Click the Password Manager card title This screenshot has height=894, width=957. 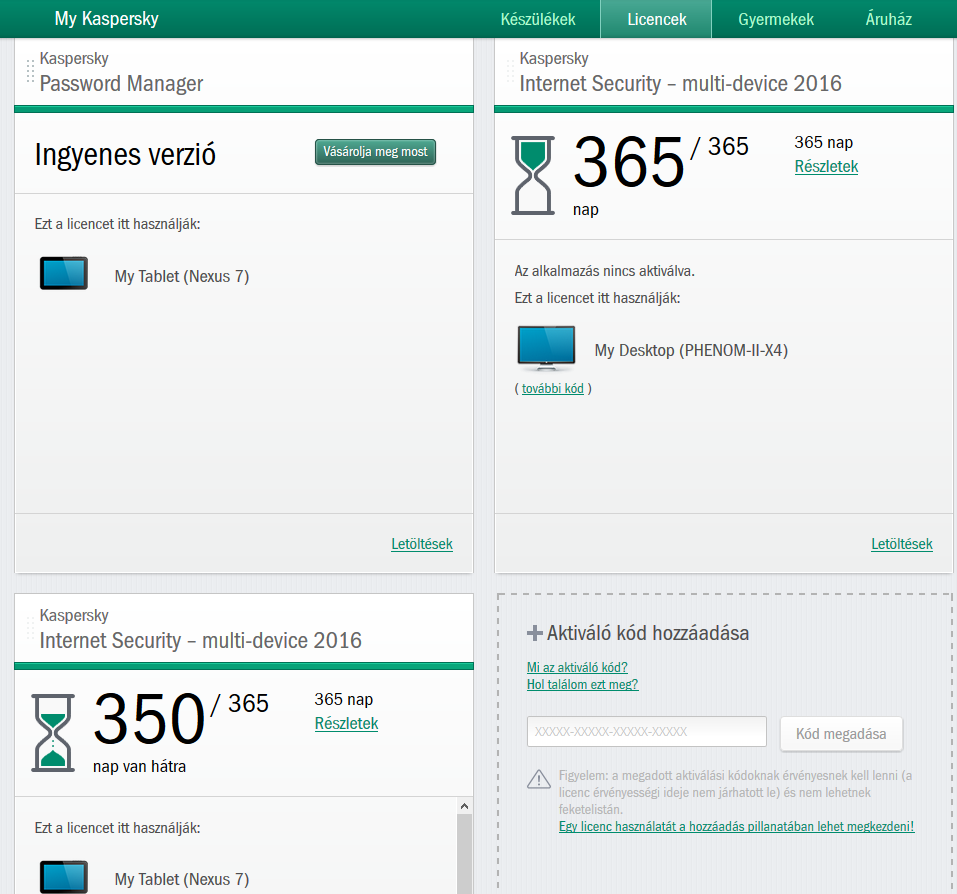pyautogui.click(x=121, y=84)
